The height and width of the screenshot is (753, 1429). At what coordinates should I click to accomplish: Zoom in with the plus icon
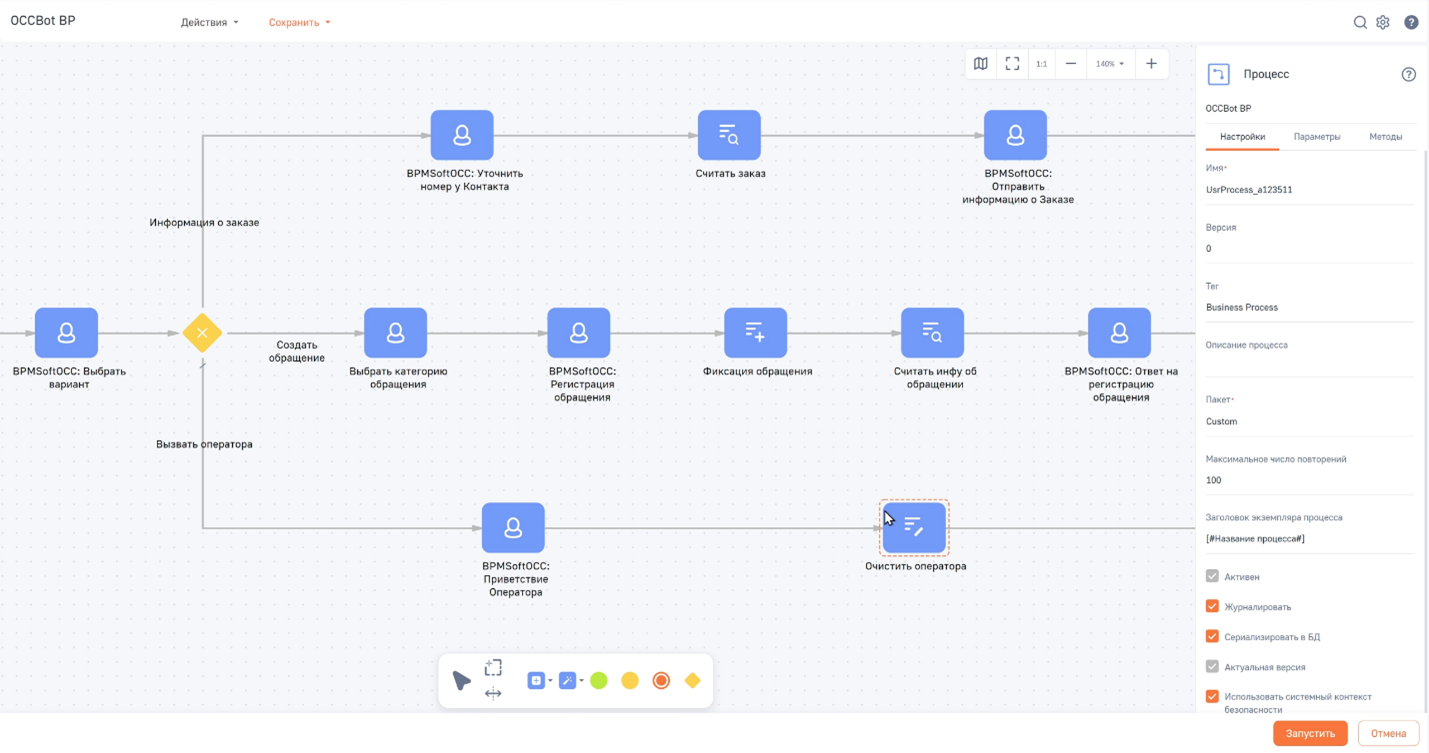click(1151, 64)
